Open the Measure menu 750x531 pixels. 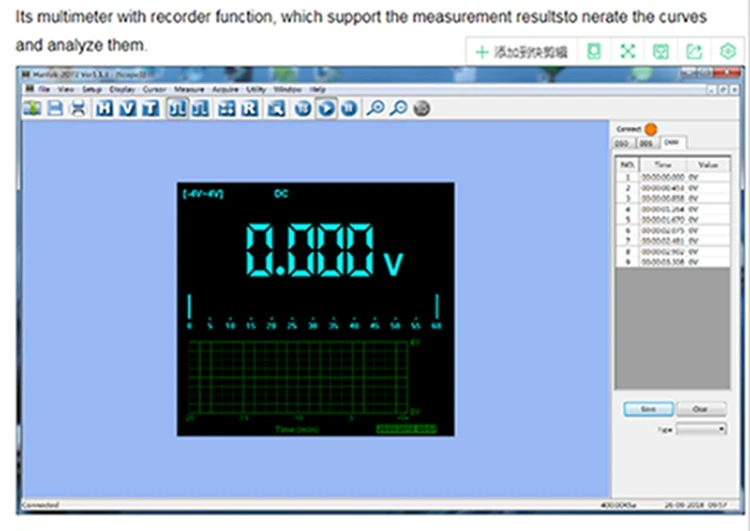(189, 89)
